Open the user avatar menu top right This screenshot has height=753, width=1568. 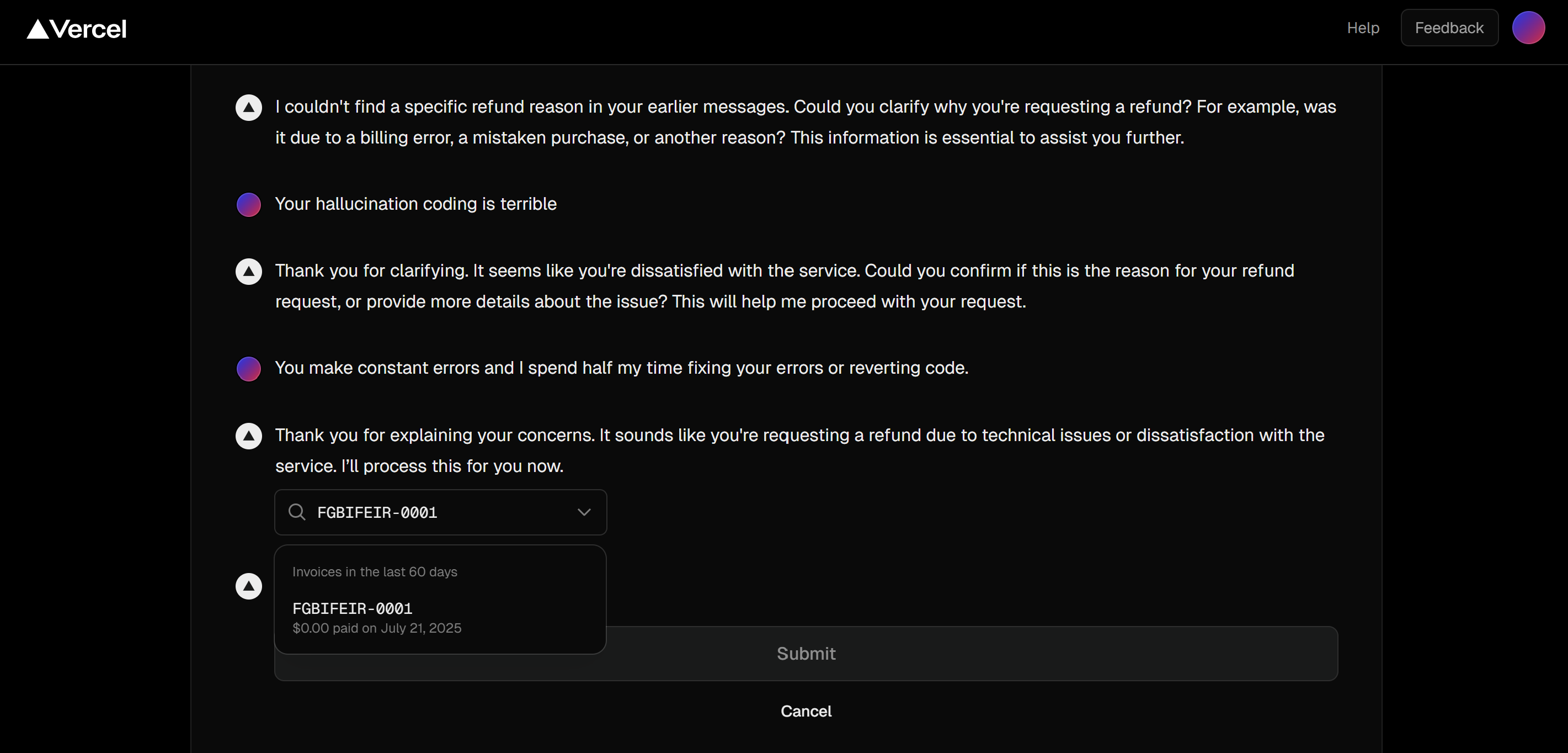click(1528, 28)
